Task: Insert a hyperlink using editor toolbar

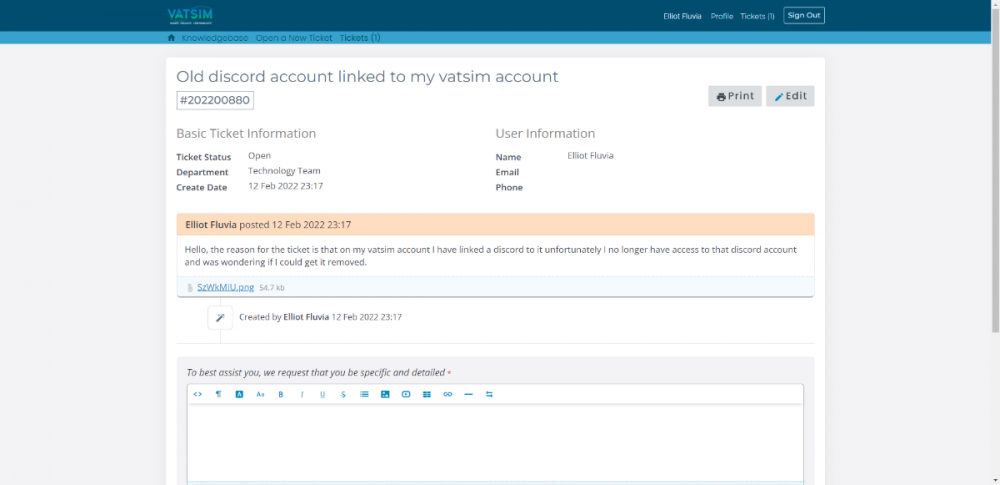Action: click(x=447, y=394)
